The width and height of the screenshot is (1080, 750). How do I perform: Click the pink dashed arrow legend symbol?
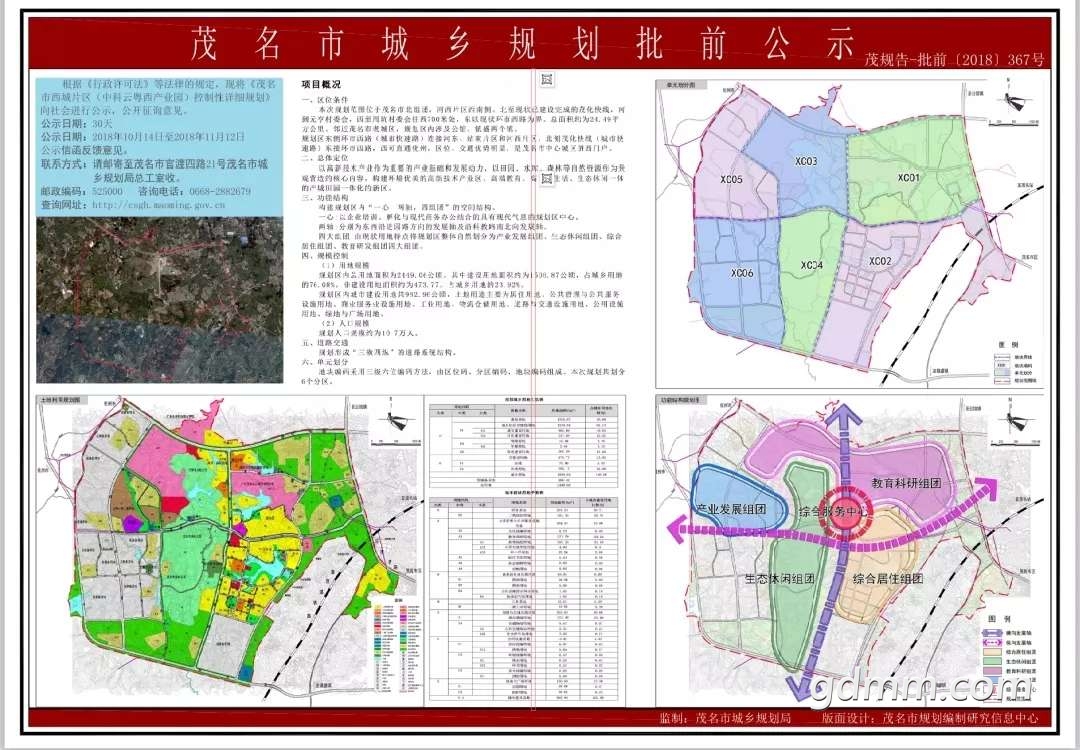tap(993, 641)
